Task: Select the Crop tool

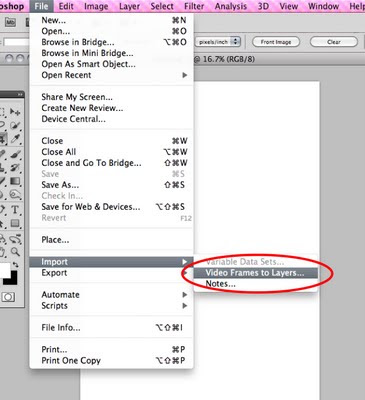Action: pos(3,139)
